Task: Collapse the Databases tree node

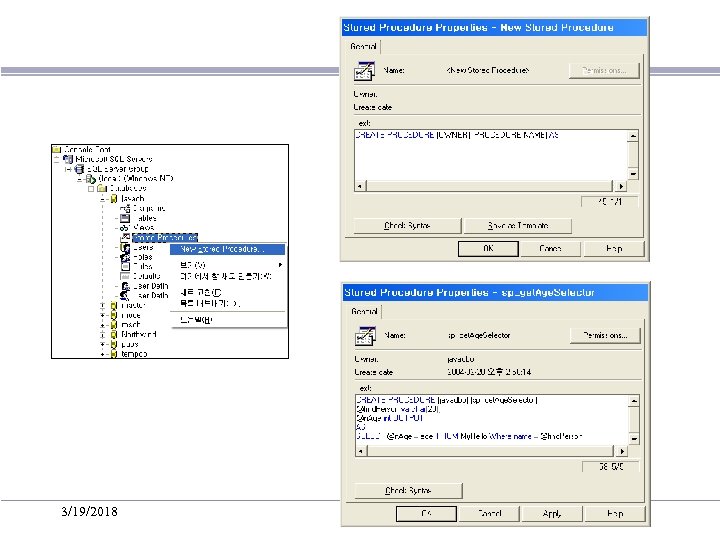Action: 91,189
